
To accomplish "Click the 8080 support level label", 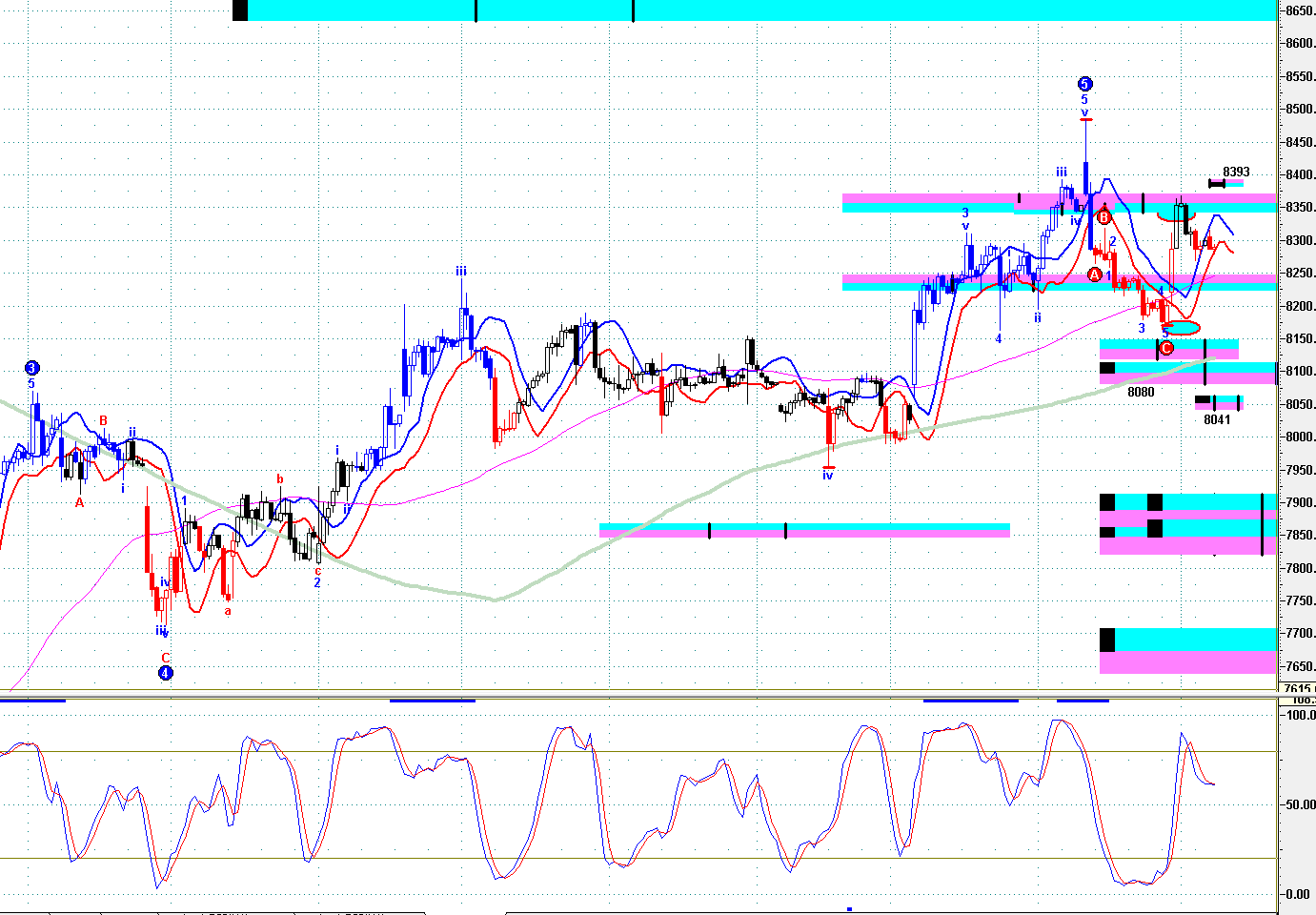I will tap(1141, 392).
